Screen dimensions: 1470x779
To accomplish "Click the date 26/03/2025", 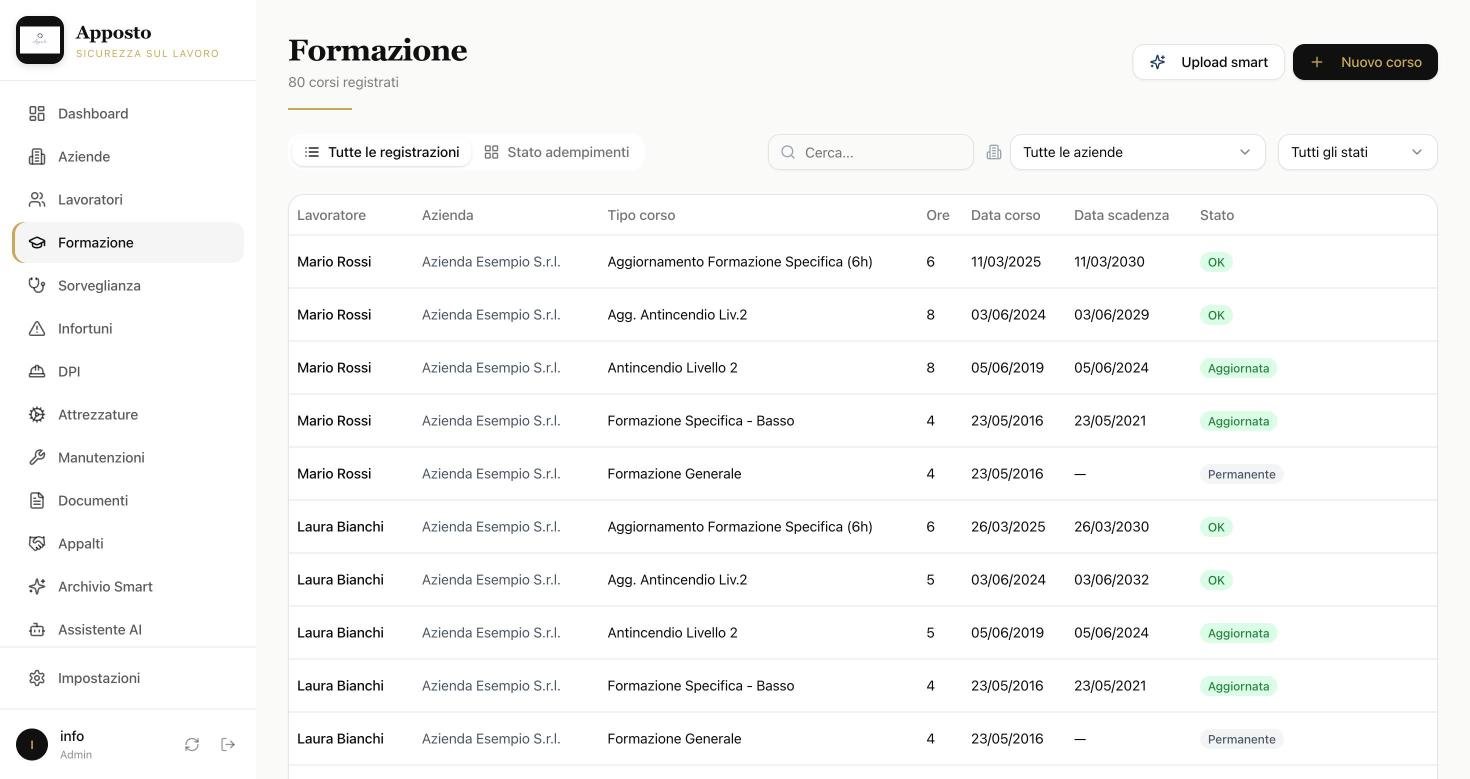I will (1008, 527).
